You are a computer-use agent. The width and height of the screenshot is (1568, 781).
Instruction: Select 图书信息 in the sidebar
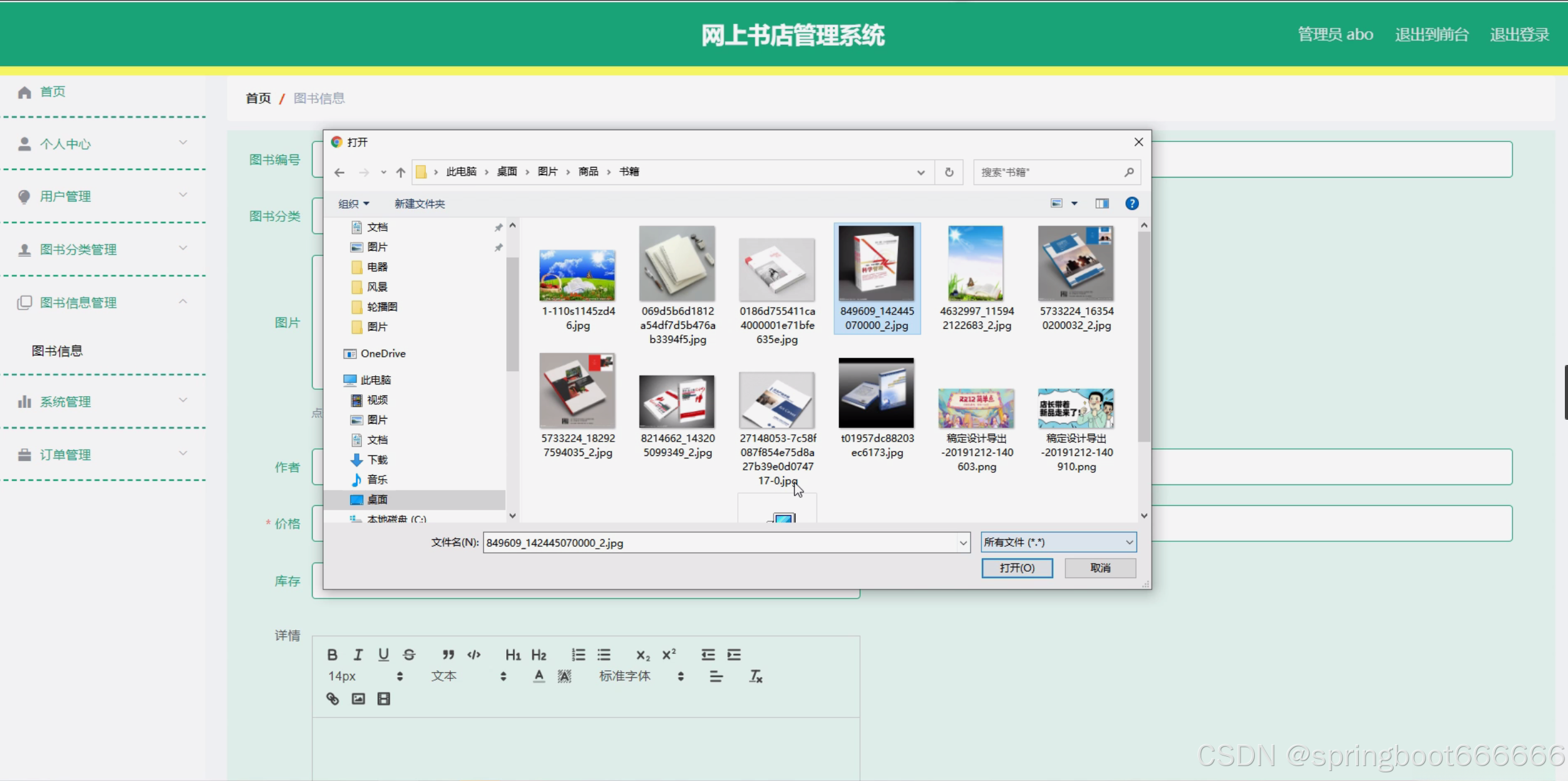pyautogui.click(x=57, y=351)
